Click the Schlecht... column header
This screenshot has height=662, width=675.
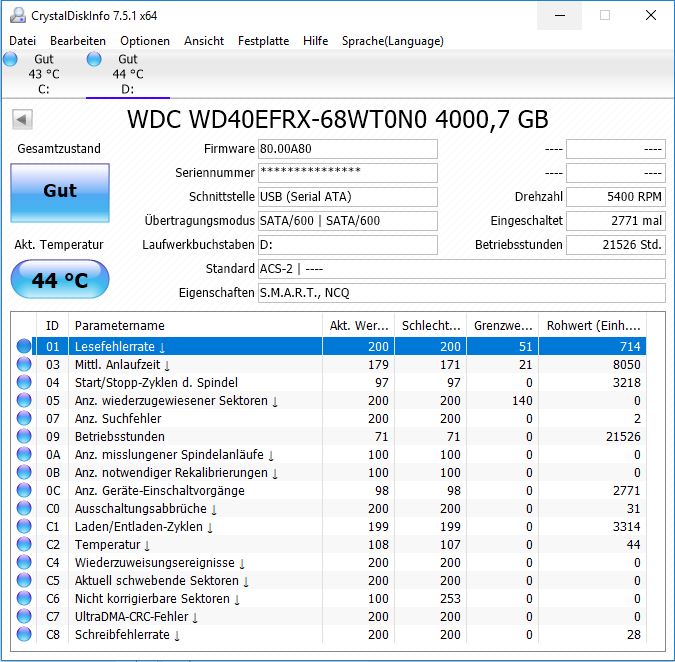(430, 325)
